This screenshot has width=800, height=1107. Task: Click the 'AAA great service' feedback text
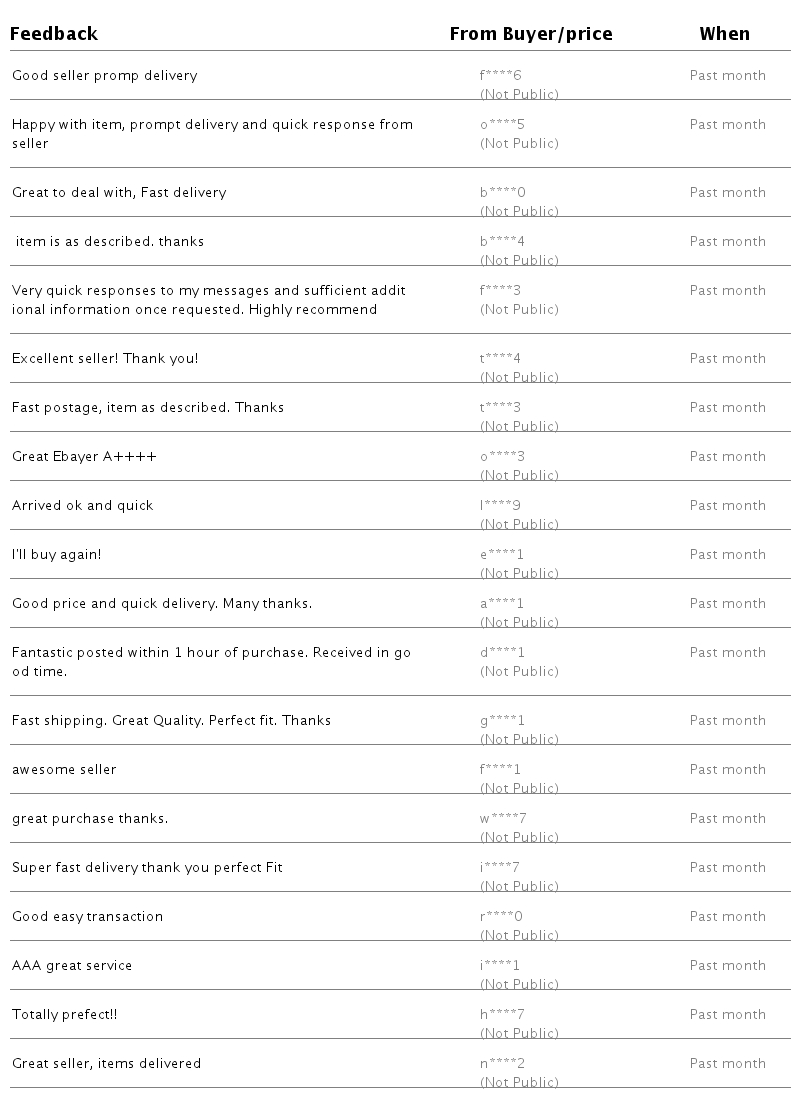(72, 966)
